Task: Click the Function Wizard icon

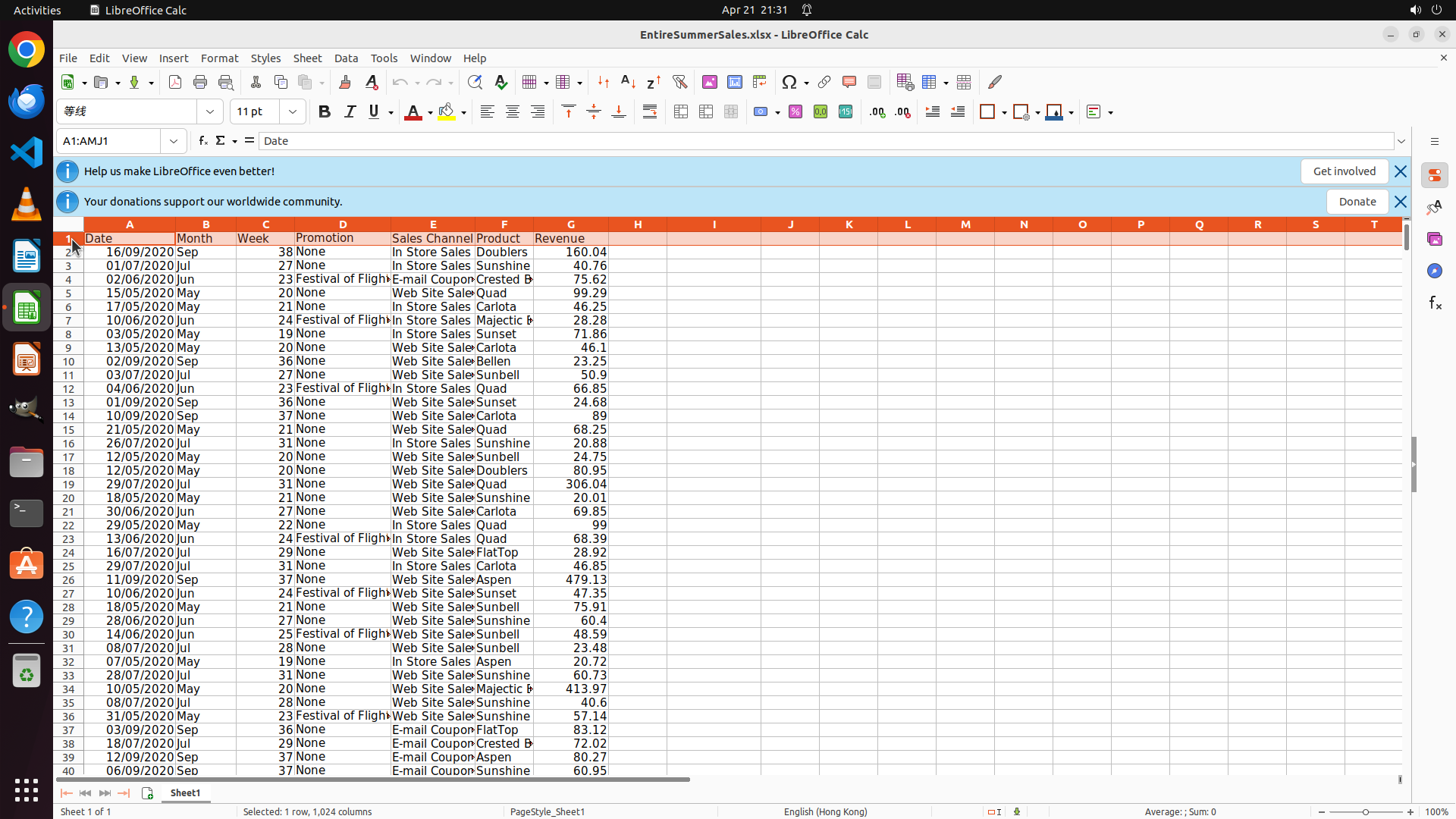Action: (202, 141)
